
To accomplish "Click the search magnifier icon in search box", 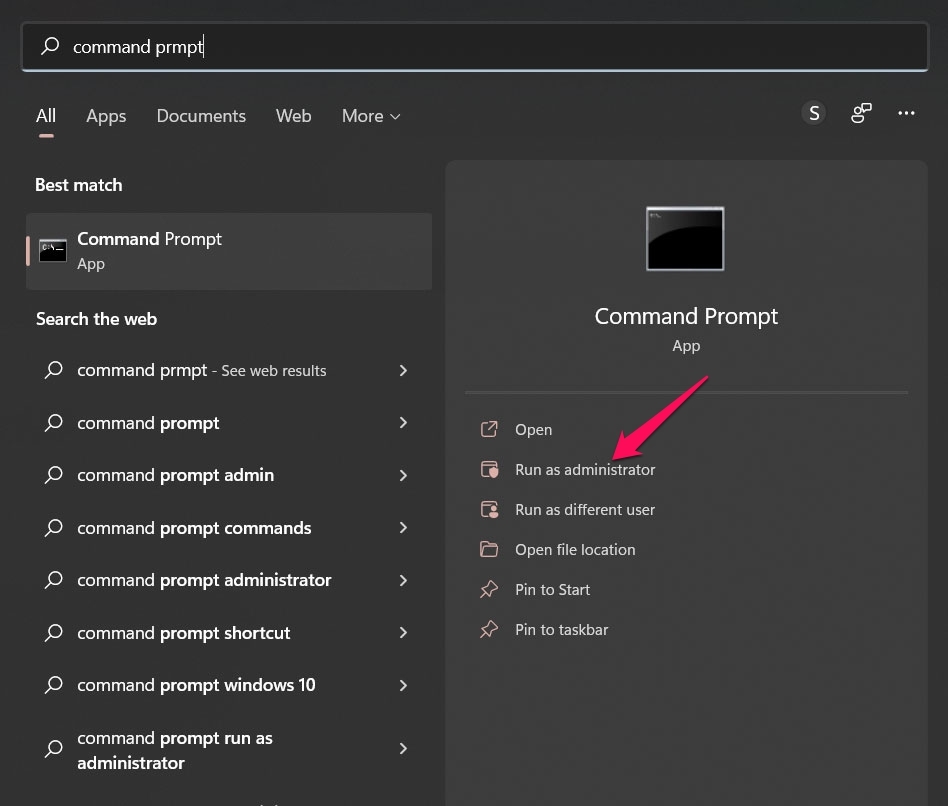I will (x=50, y=46).
